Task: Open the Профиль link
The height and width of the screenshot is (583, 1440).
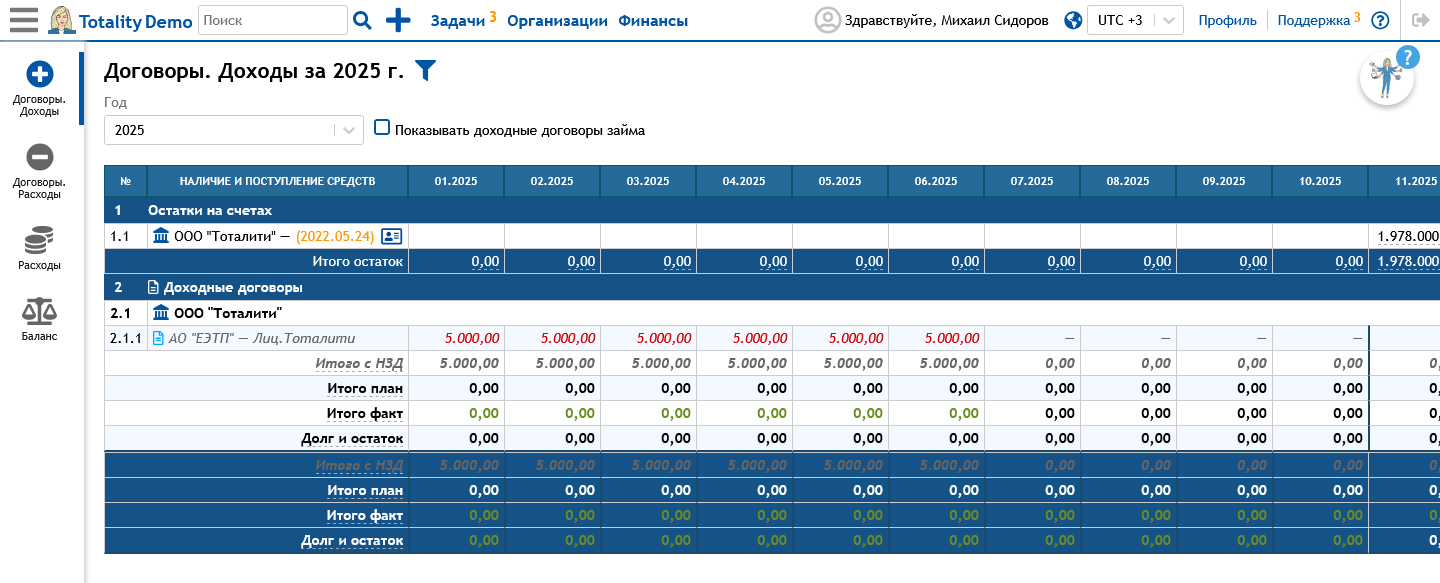Action: (1227, 20)
